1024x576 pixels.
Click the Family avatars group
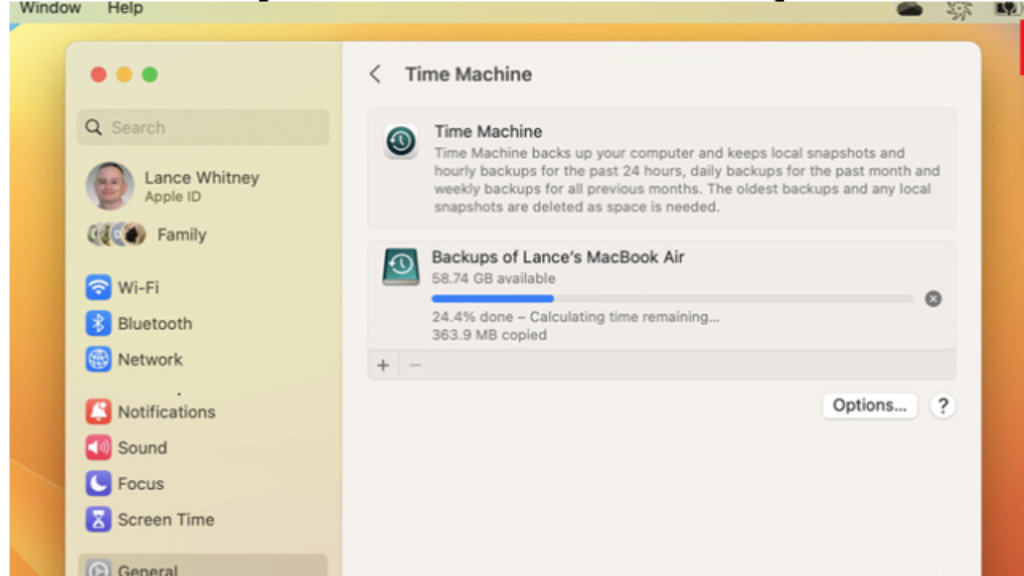(116, 234)
